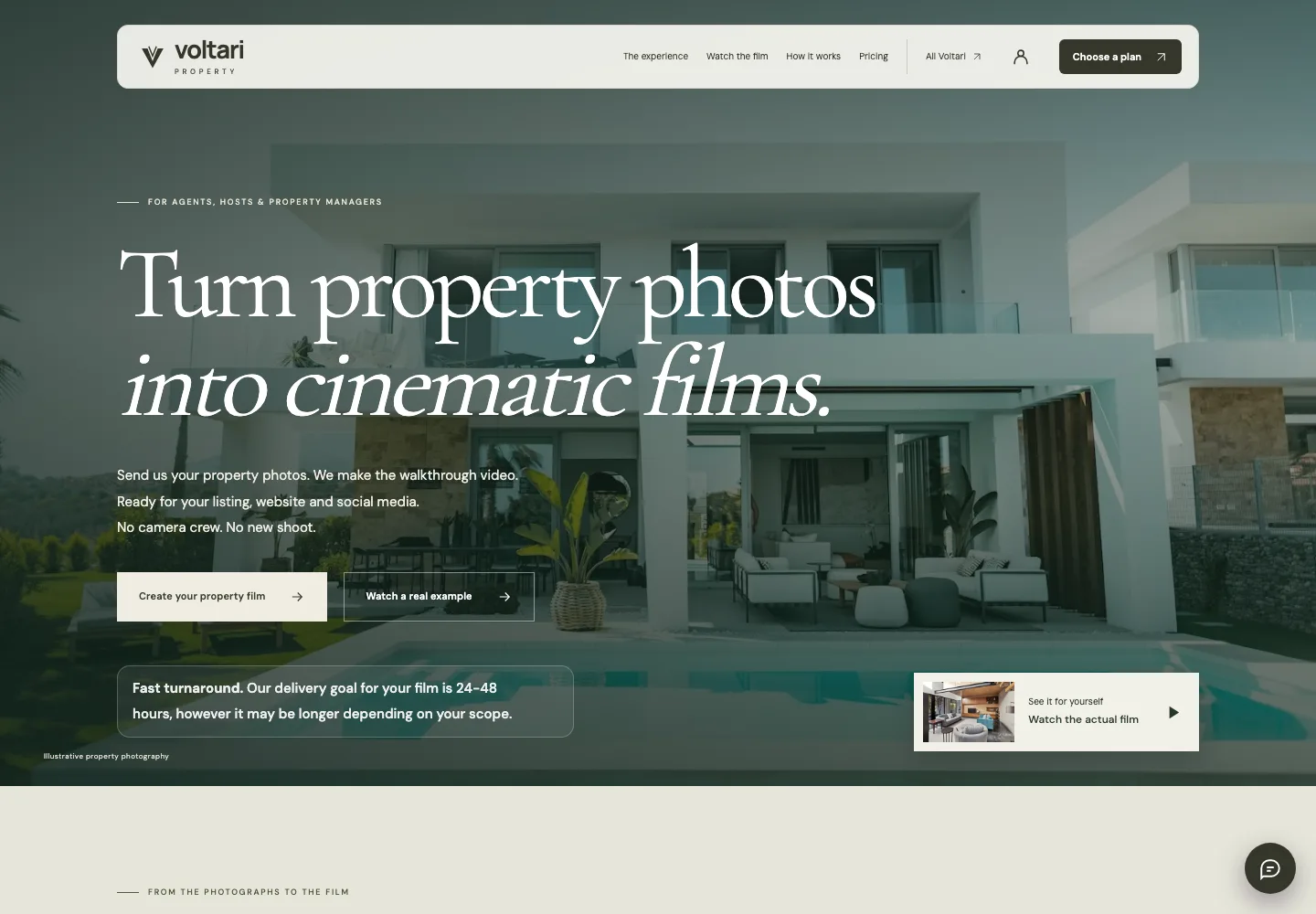
Task: Click the arrow in Choose a plan button
Action: (1161, 57)
